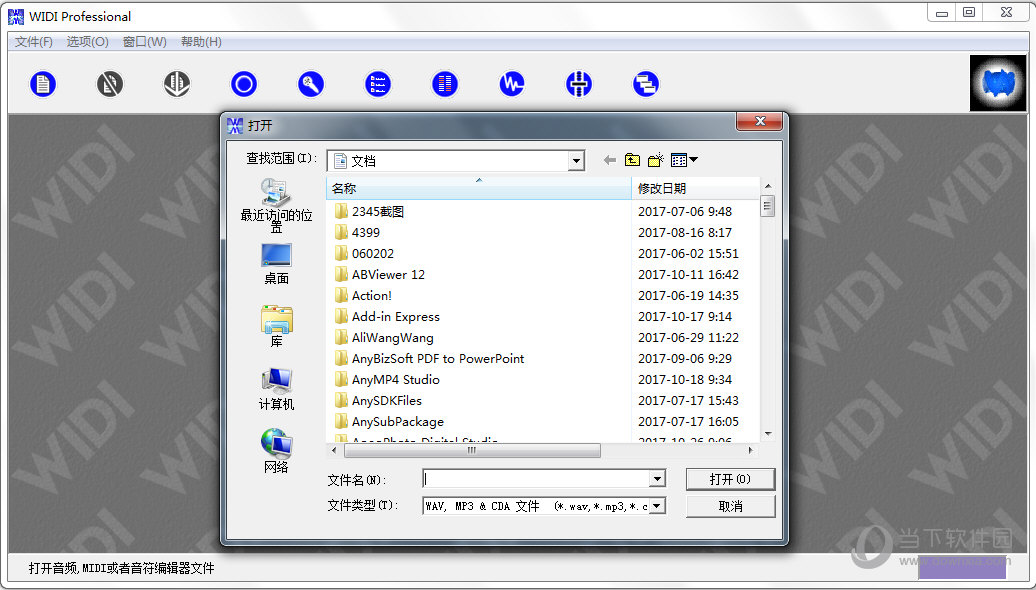Click the ABViewer 12 folder icon
Image resolution: width=1036 pixels, height=590 pixels.
tap(341, 275)
